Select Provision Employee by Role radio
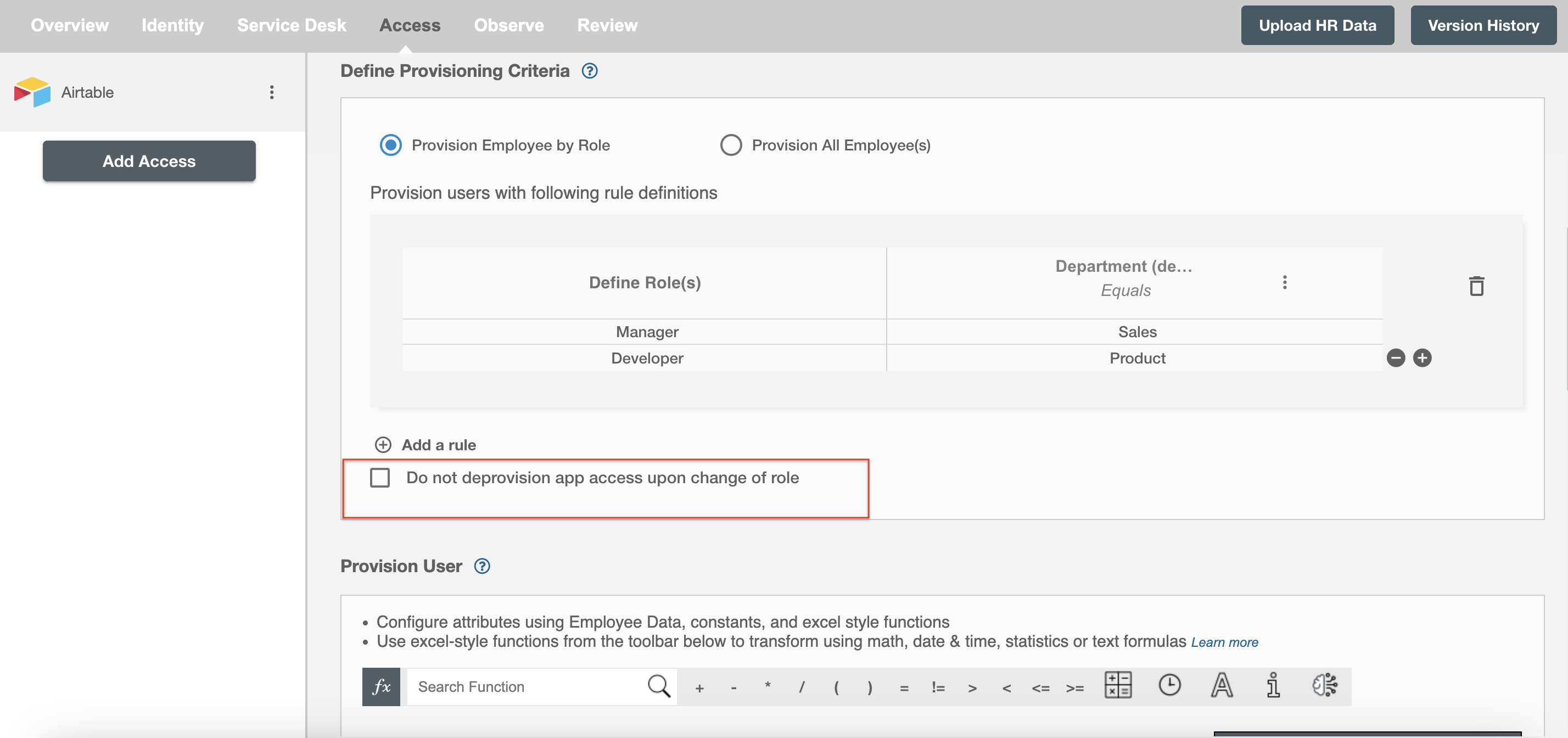 390,145
